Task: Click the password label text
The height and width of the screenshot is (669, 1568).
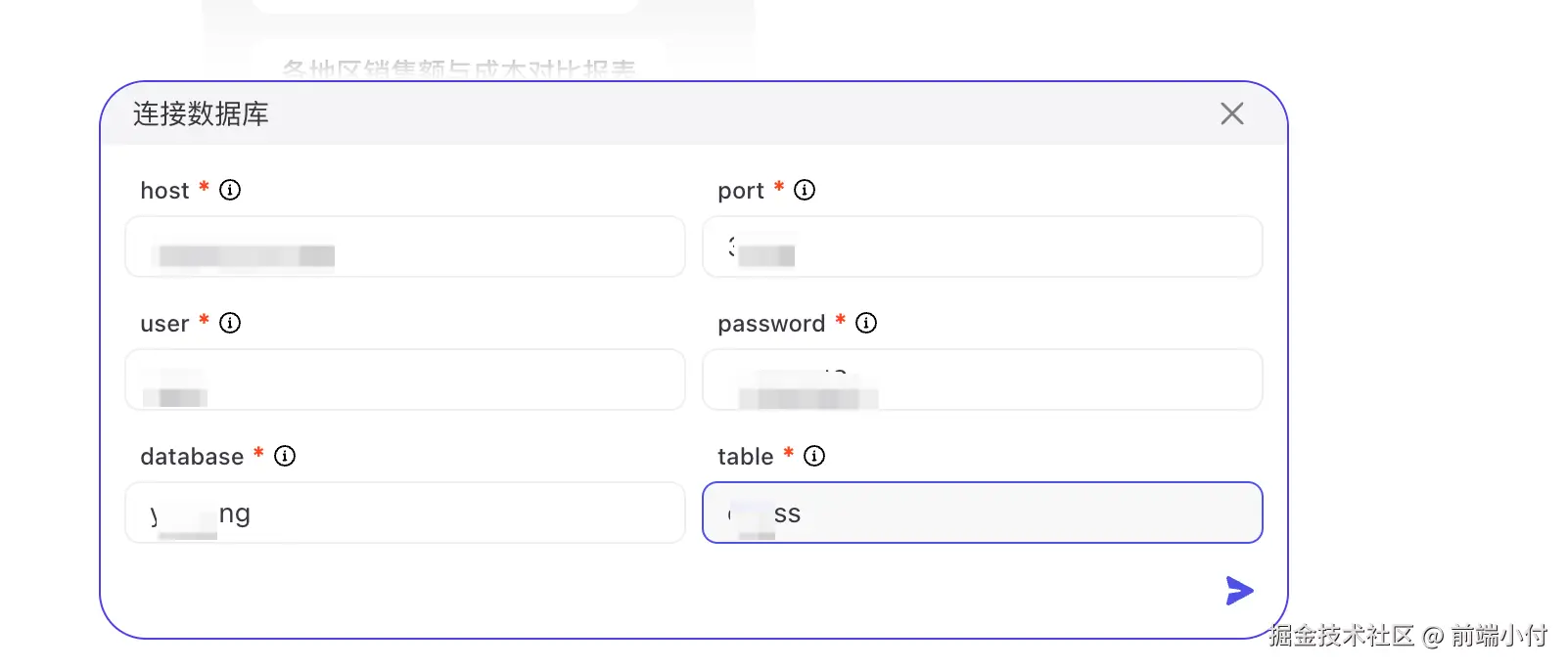Action: coord(771,324)
